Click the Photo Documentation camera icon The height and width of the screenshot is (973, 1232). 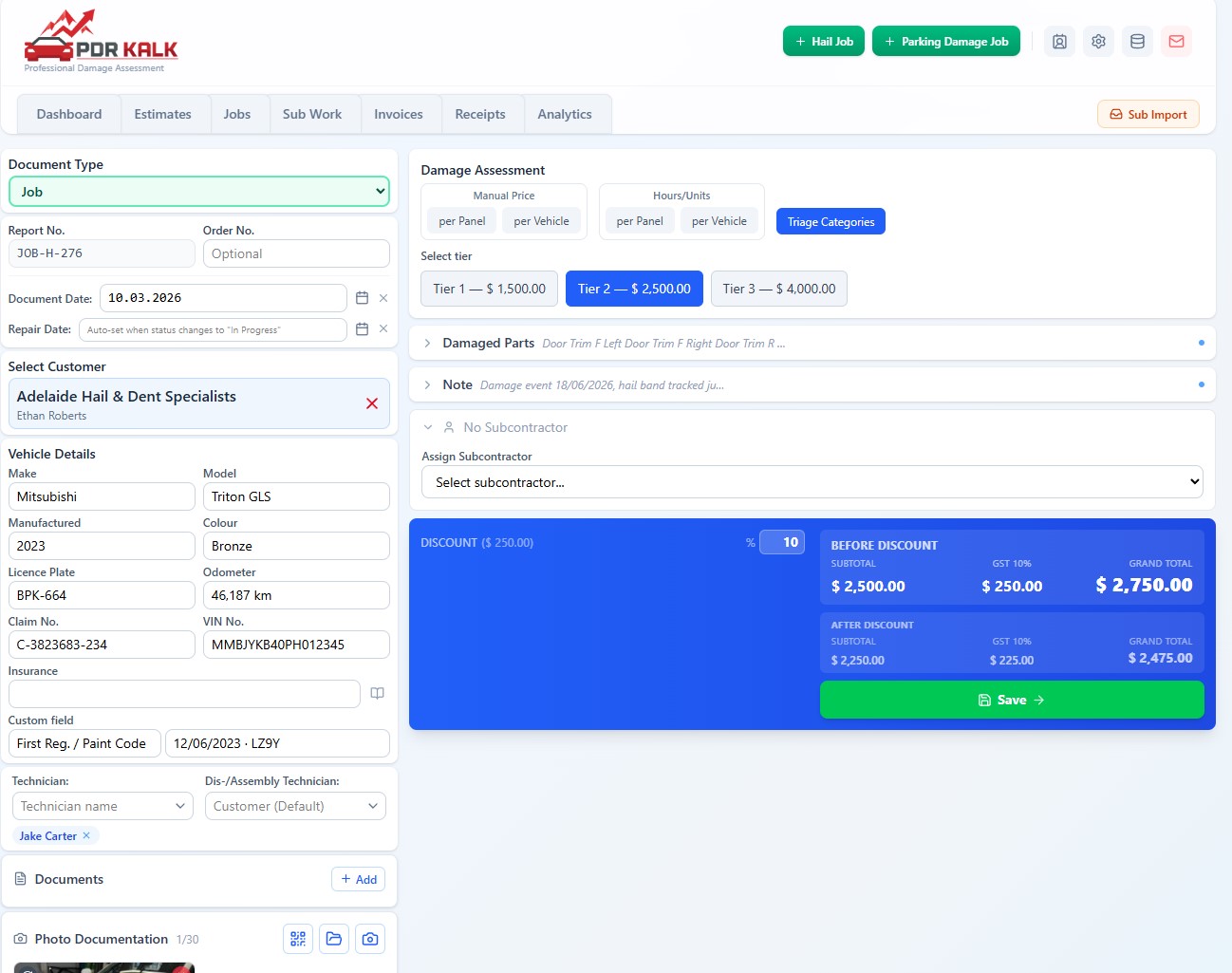20,939
